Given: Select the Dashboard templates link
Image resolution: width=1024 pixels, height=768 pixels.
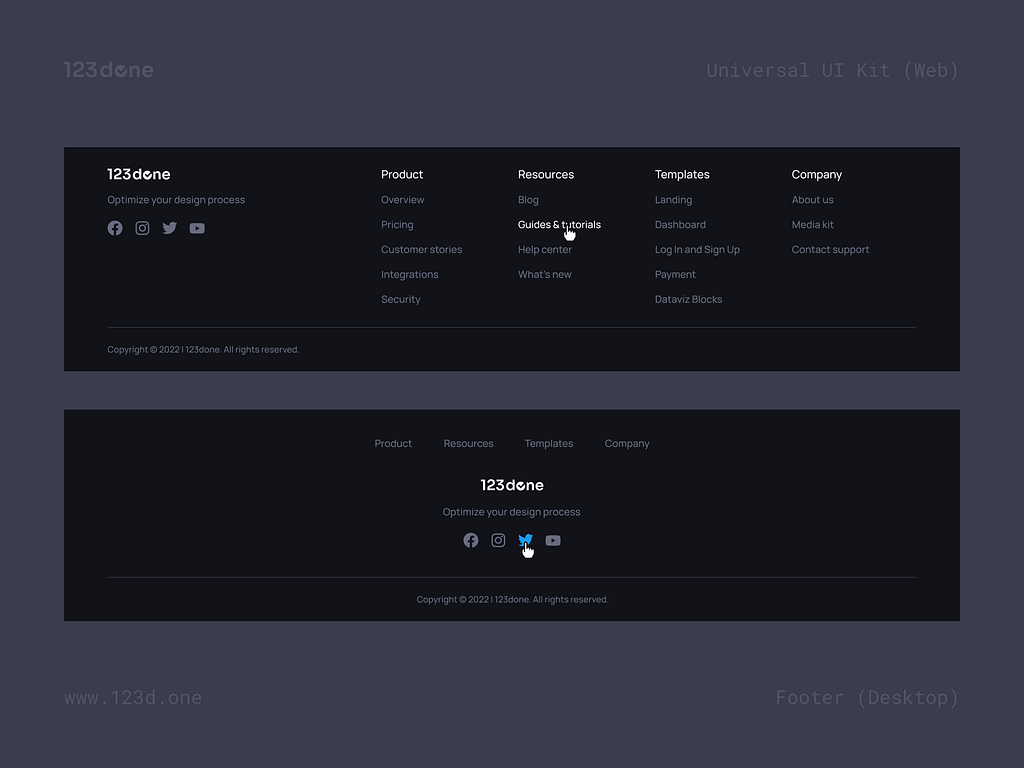Looking at the screenshot, I should [680, 225].
